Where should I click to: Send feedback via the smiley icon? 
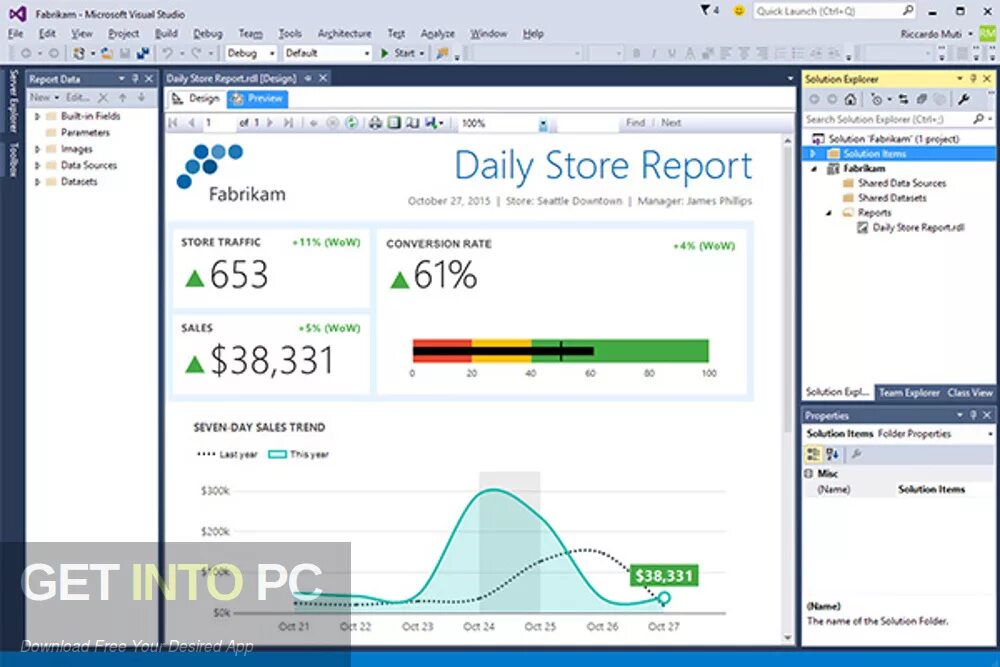pos(739,11)
